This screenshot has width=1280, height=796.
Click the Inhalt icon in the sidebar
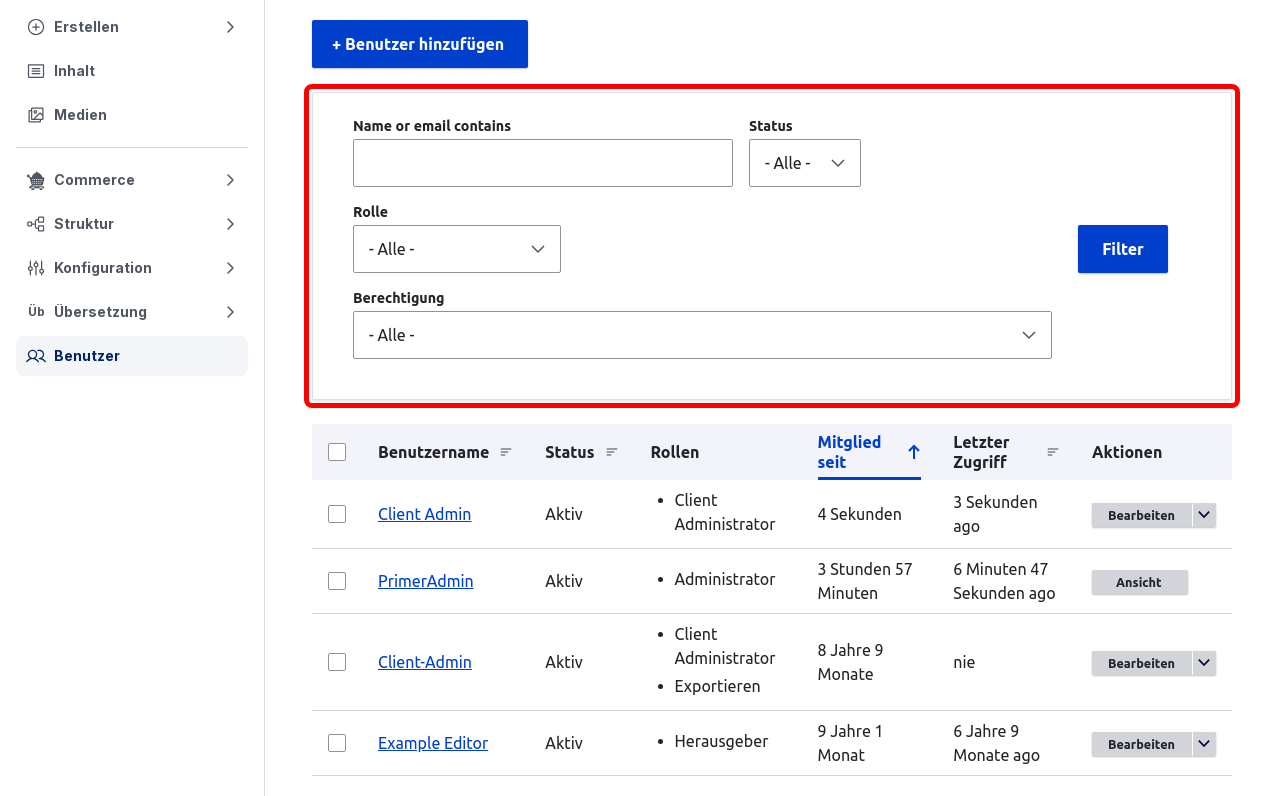coord(36,71)
